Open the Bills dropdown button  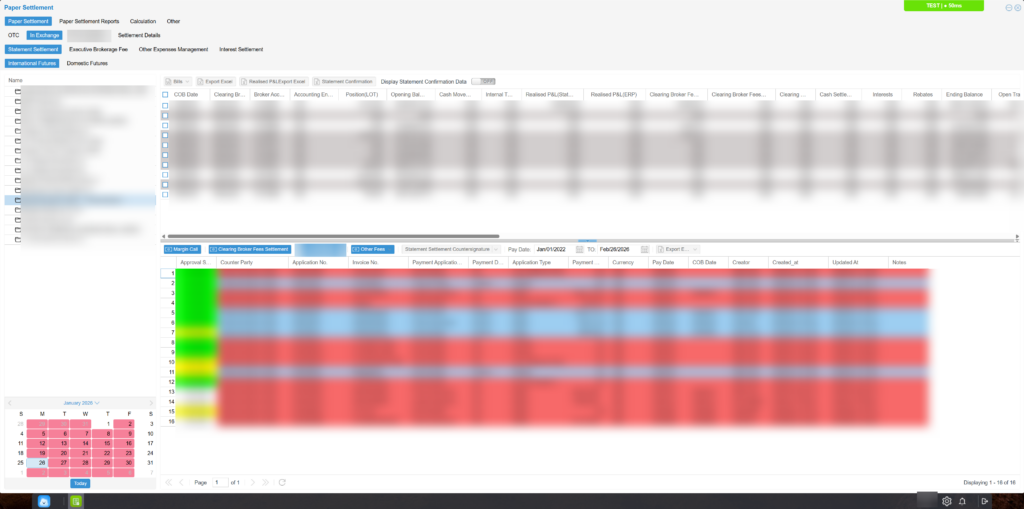(x=177, y=81)
